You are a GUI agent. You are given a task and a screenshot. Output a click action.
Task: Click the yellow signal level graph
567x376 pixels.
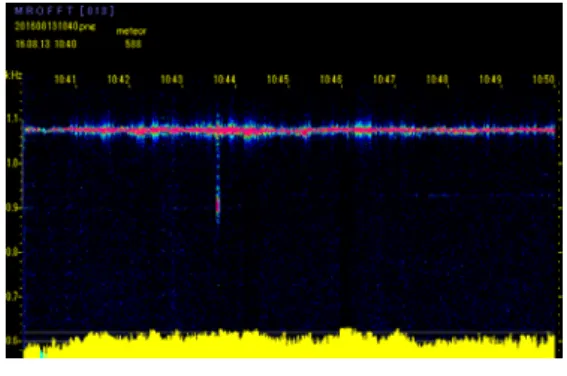pos(289,343)
